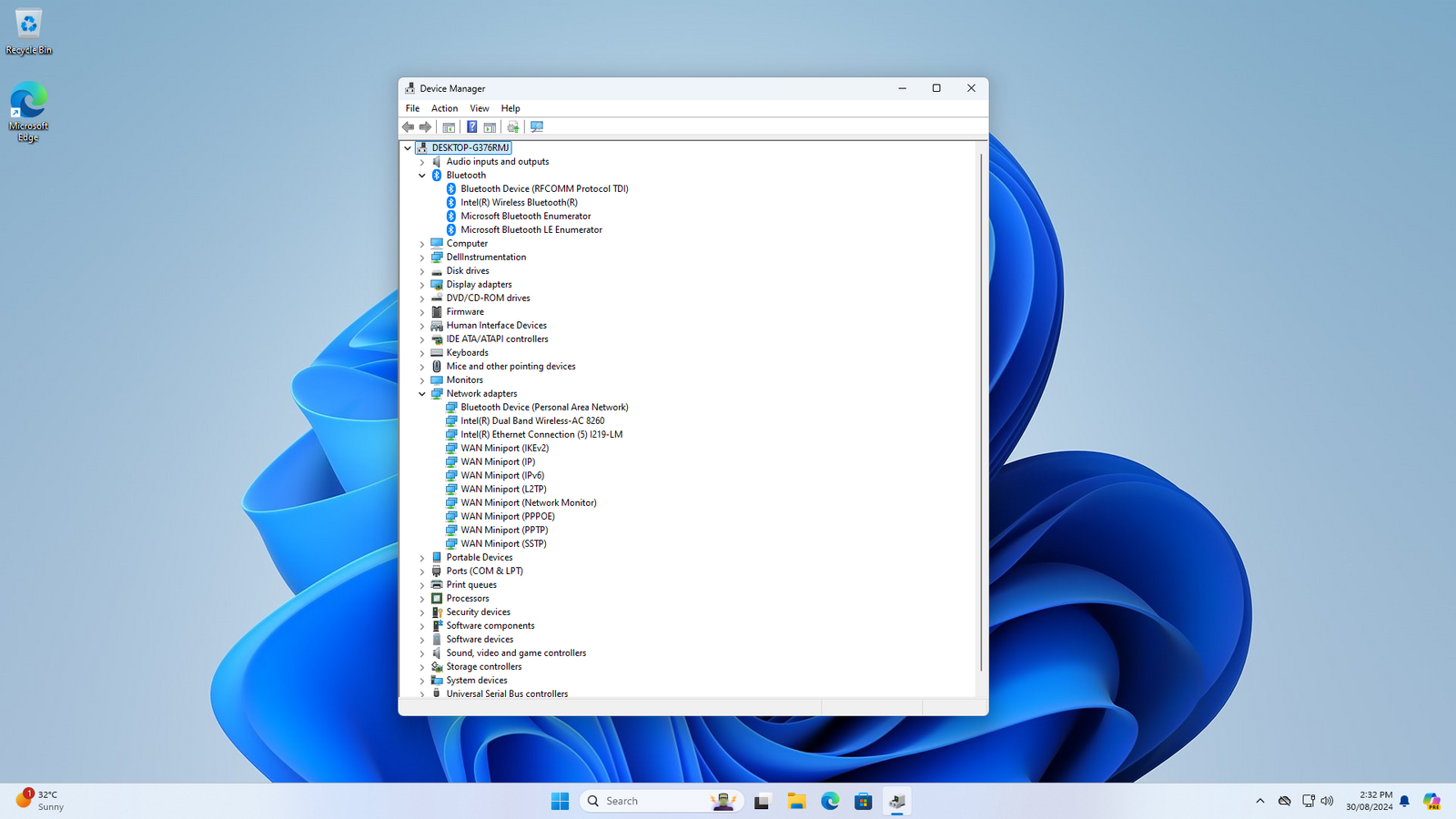The image size is (1456, 819).
Task: Collapse the DESKTOP-G376RMJ root node
Action: (408, 147)
